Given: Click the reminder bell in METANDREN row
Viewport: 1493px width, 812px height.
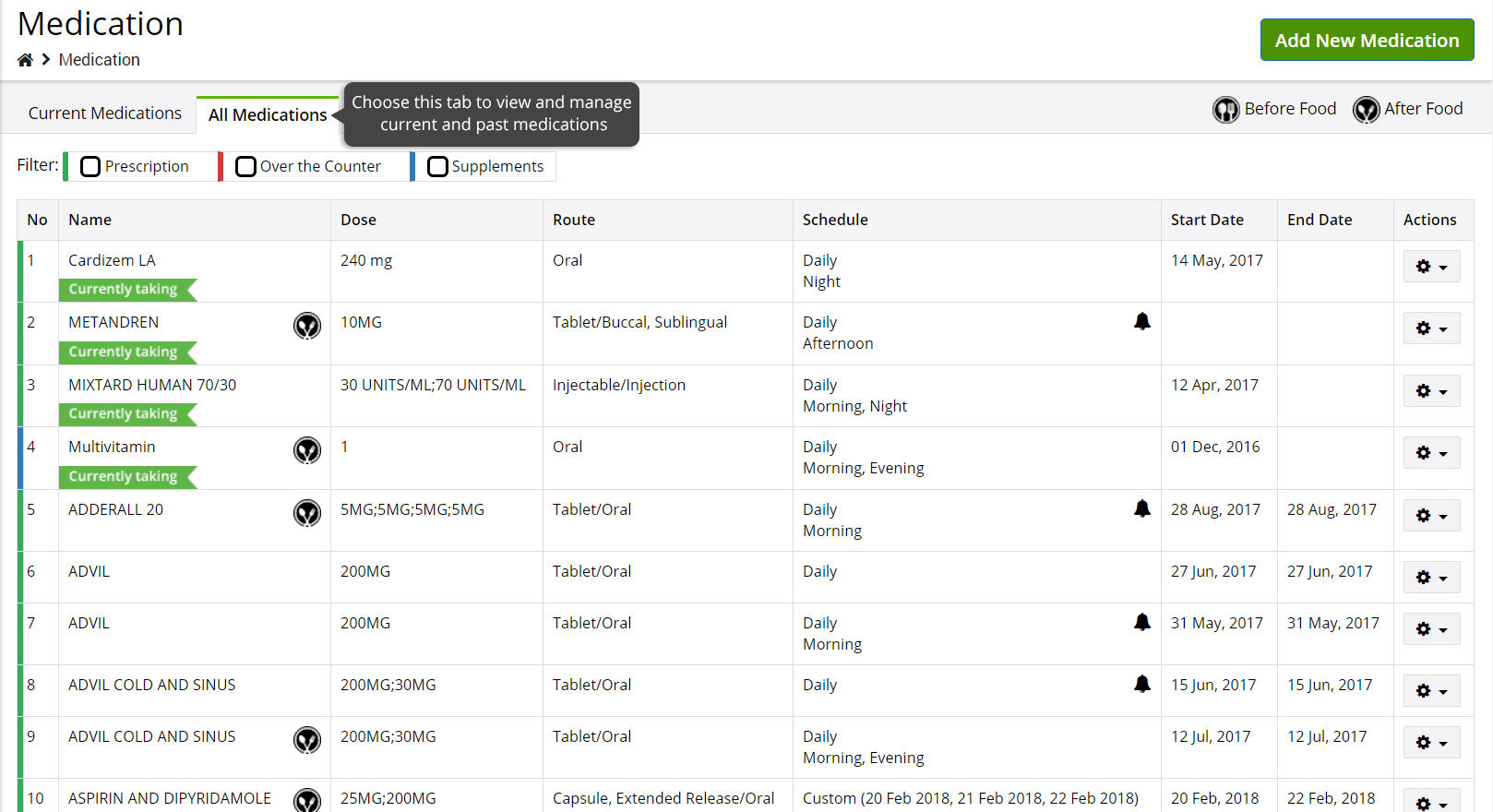Looking at the screenshot, I should pyautogui.click(x=1142, y=321).
